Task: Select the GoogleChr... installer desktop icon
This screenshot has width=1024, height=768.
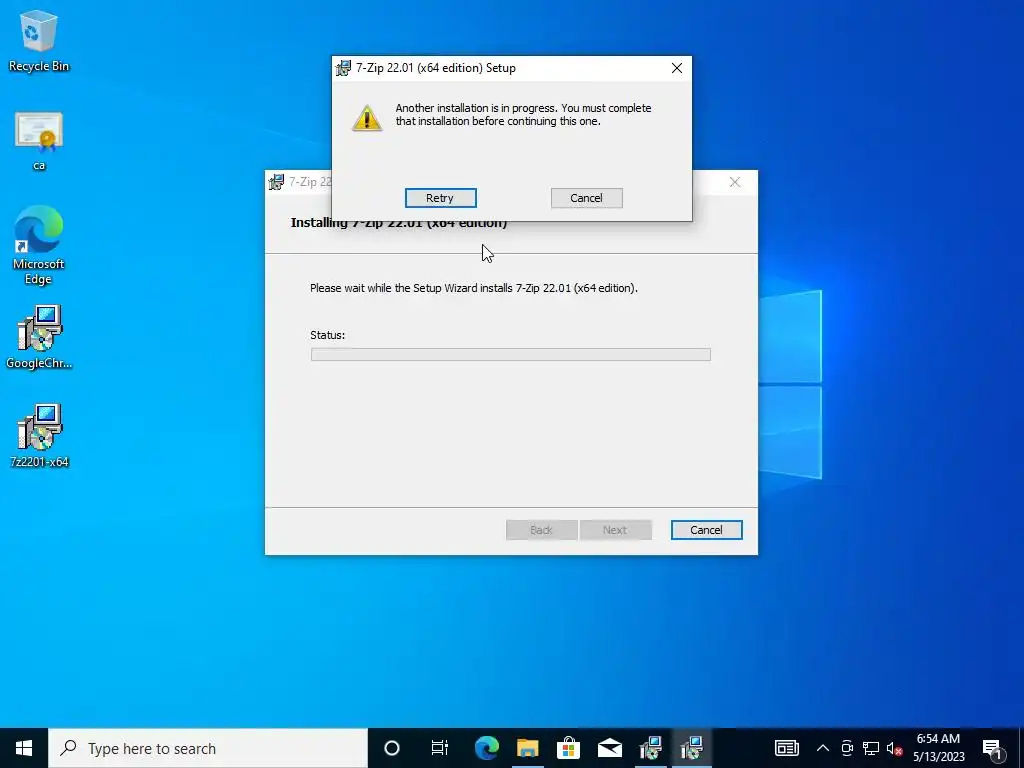Action: point(39,338)
